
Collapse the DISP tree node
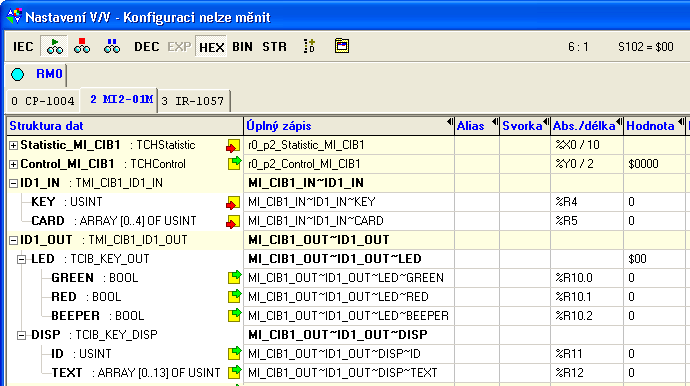(22, 335)
